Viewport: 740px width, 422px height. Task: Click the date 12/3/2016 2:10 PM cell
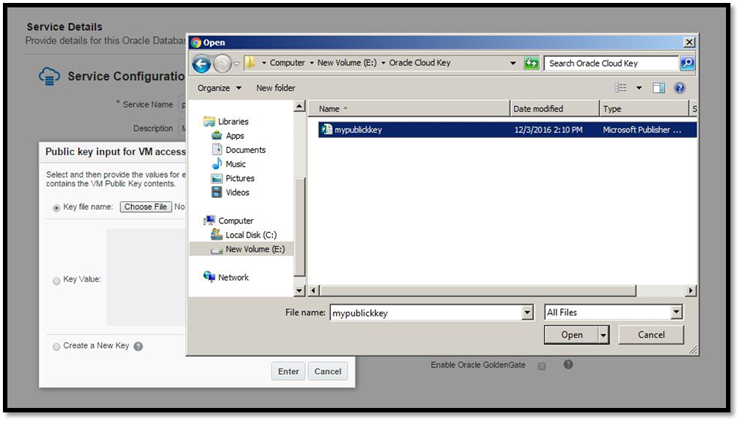548,130
